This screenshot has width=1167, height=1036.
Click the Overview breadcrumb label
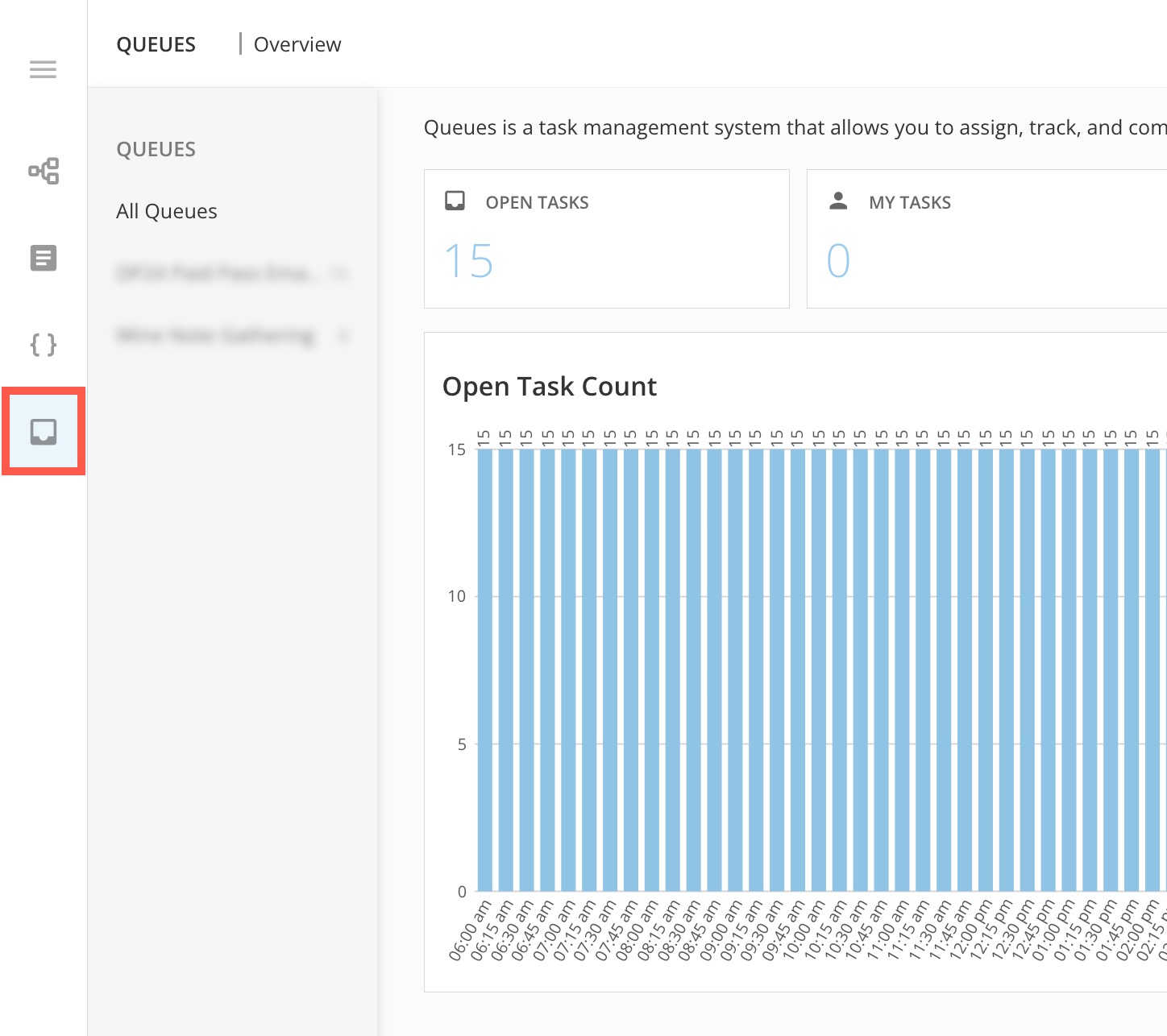(x=297, y=44)
